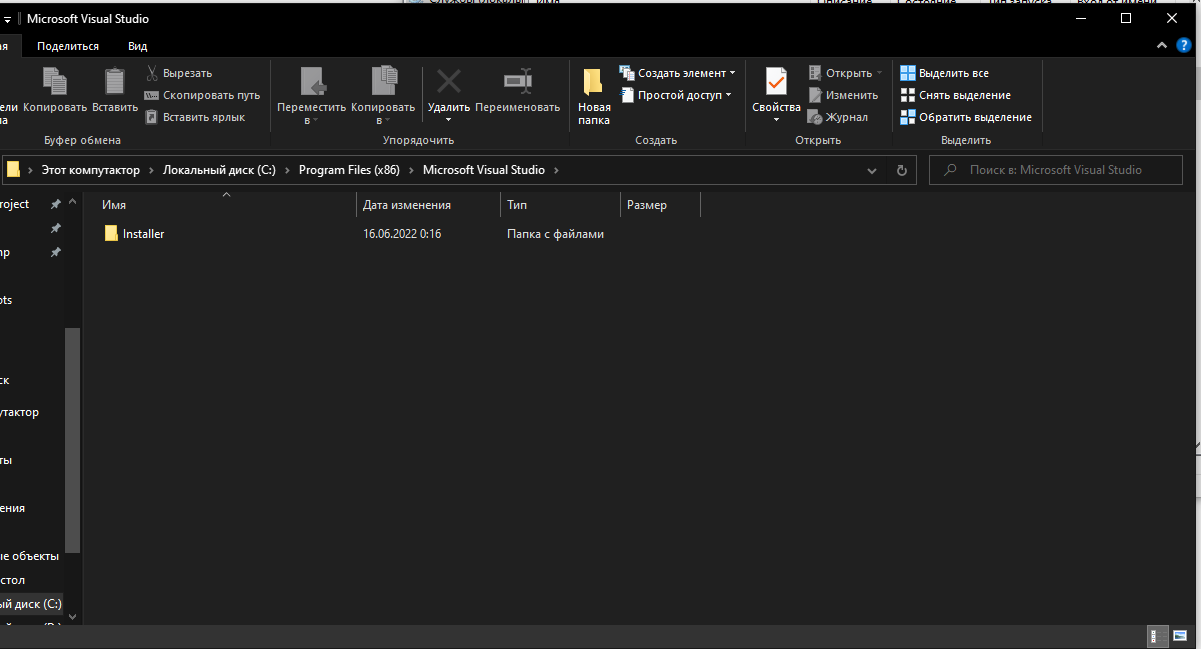
Task: Expand chevron after Microsoft Visual Studio breadcrumb
Action: click(x=557, y=170)
